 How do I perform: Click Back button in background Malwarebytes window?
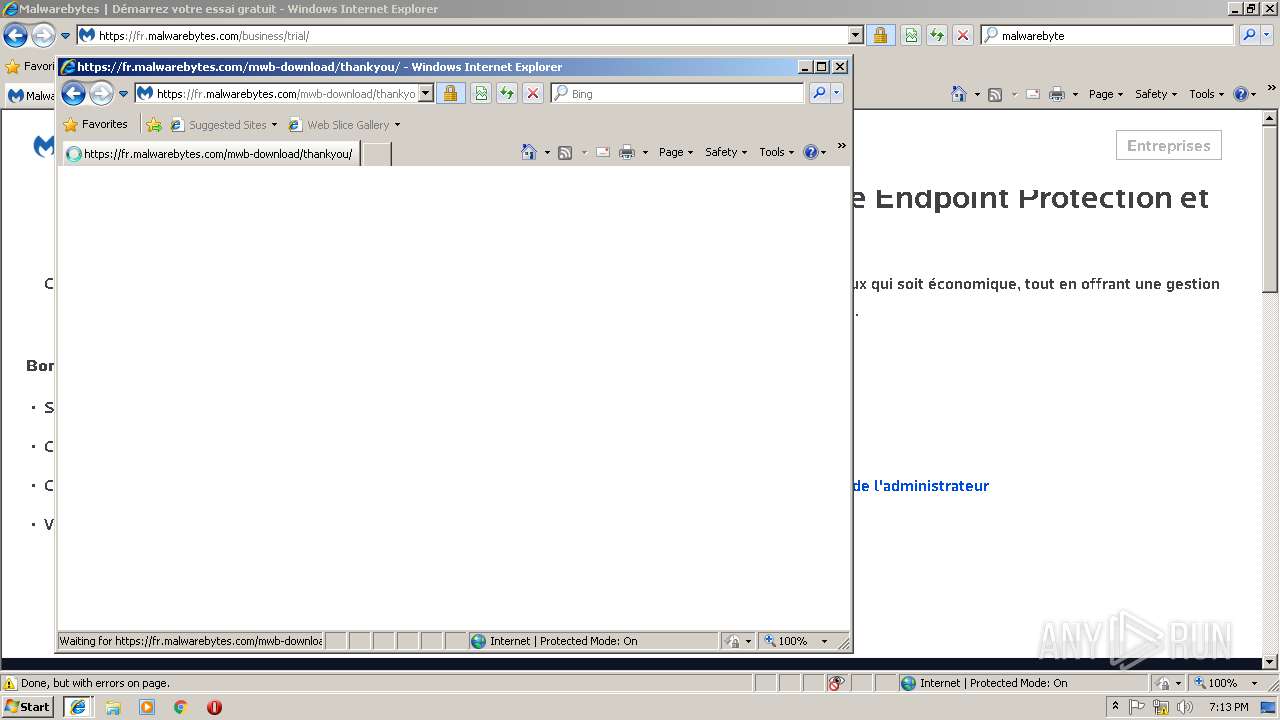click(x=15, y=35)
